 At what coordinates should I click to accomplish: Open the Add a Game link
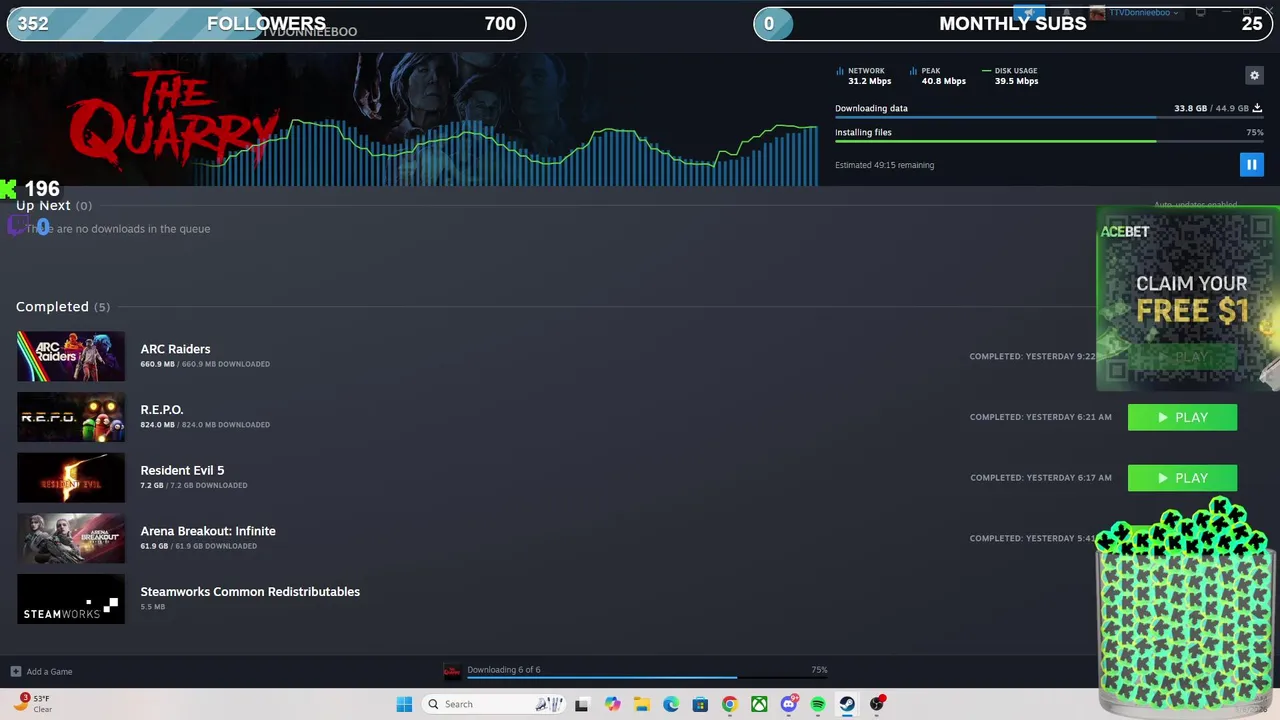49,671
